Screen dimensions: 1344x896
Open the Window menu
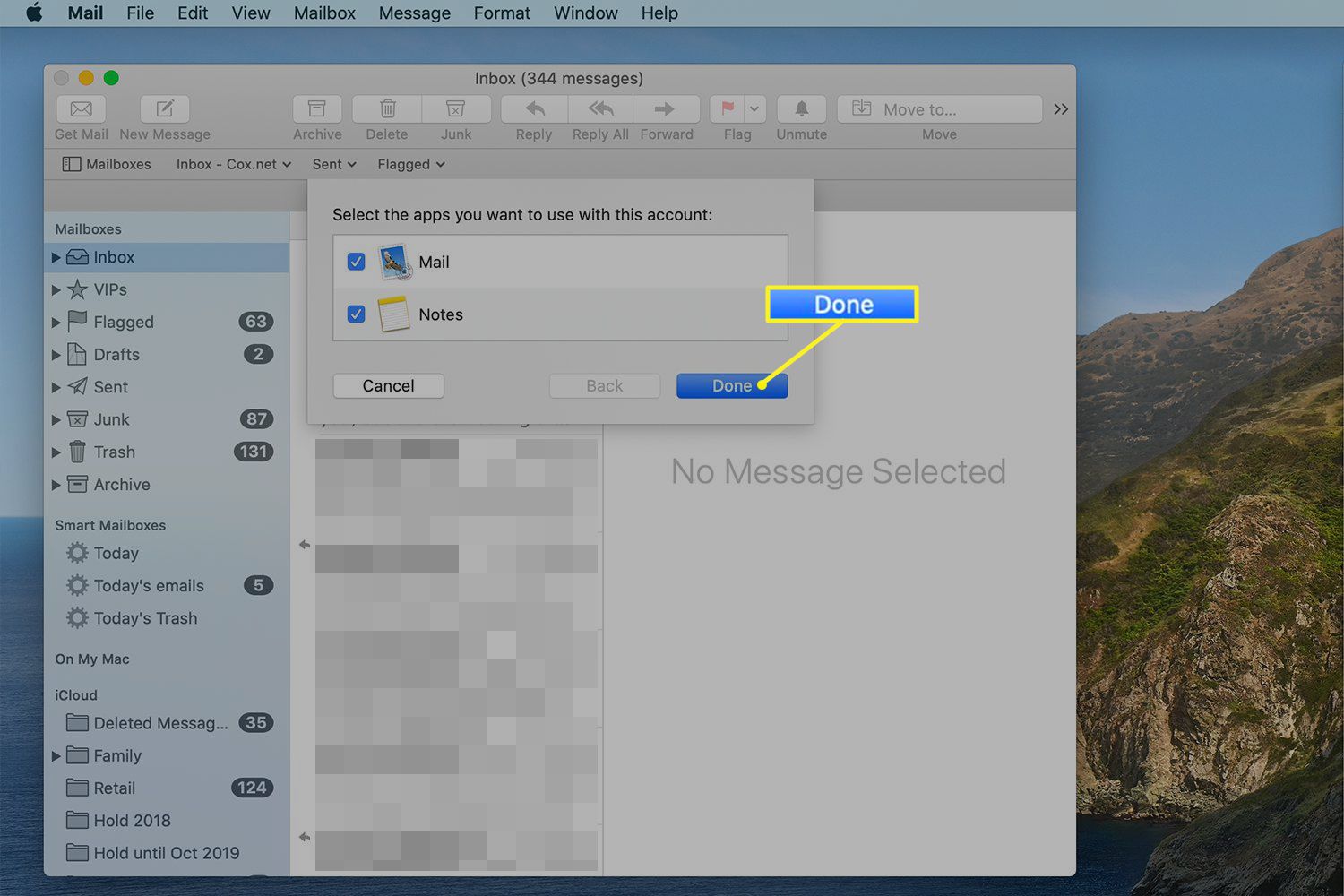pos(586,13)
